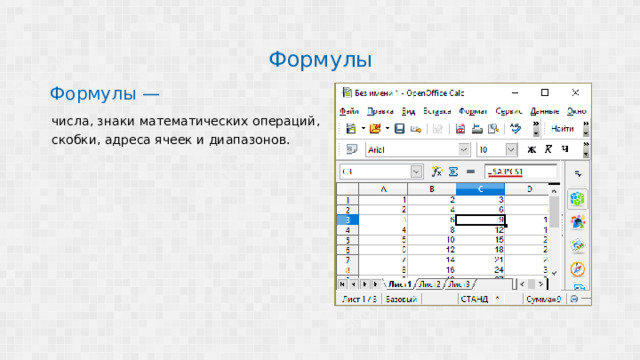The width and height of the screenshot is (640, 360).
Task: Open the Name Box cell reference dropdown
Action: click(x=416, y=172)
